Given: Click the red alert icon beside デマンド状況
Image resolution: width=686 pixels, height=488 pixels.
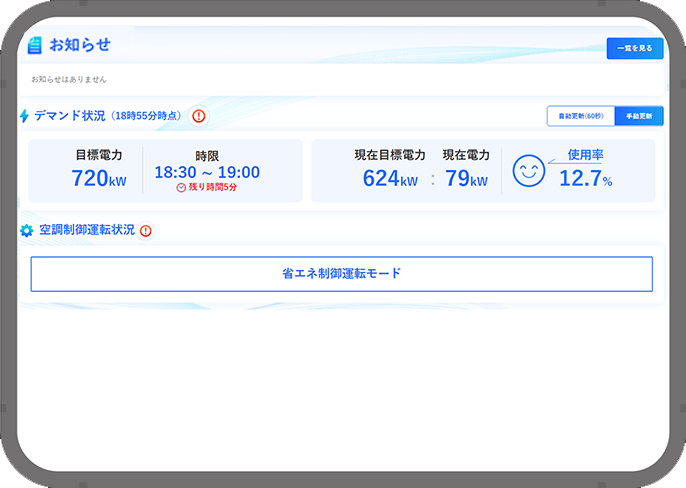Looking at the screenshot, I should pyautogui.click(x=198, y=116).
